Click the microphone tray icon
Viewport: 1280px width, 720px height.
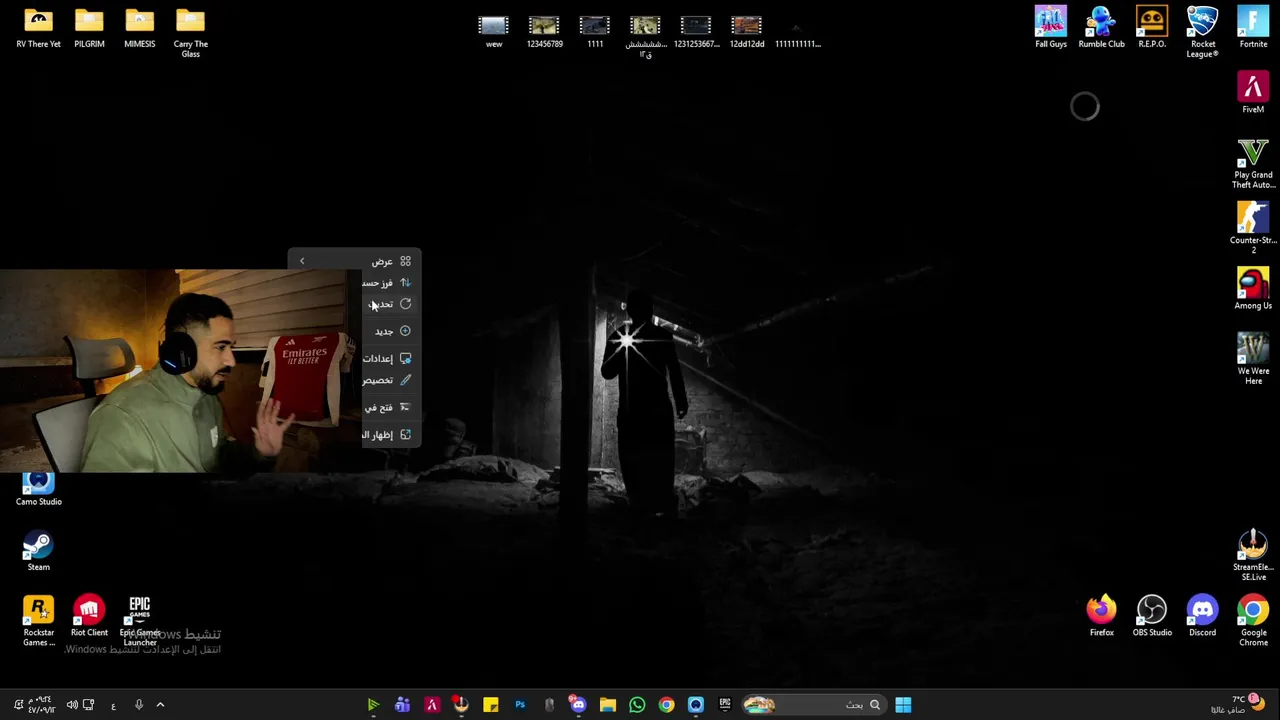(138, 705)
